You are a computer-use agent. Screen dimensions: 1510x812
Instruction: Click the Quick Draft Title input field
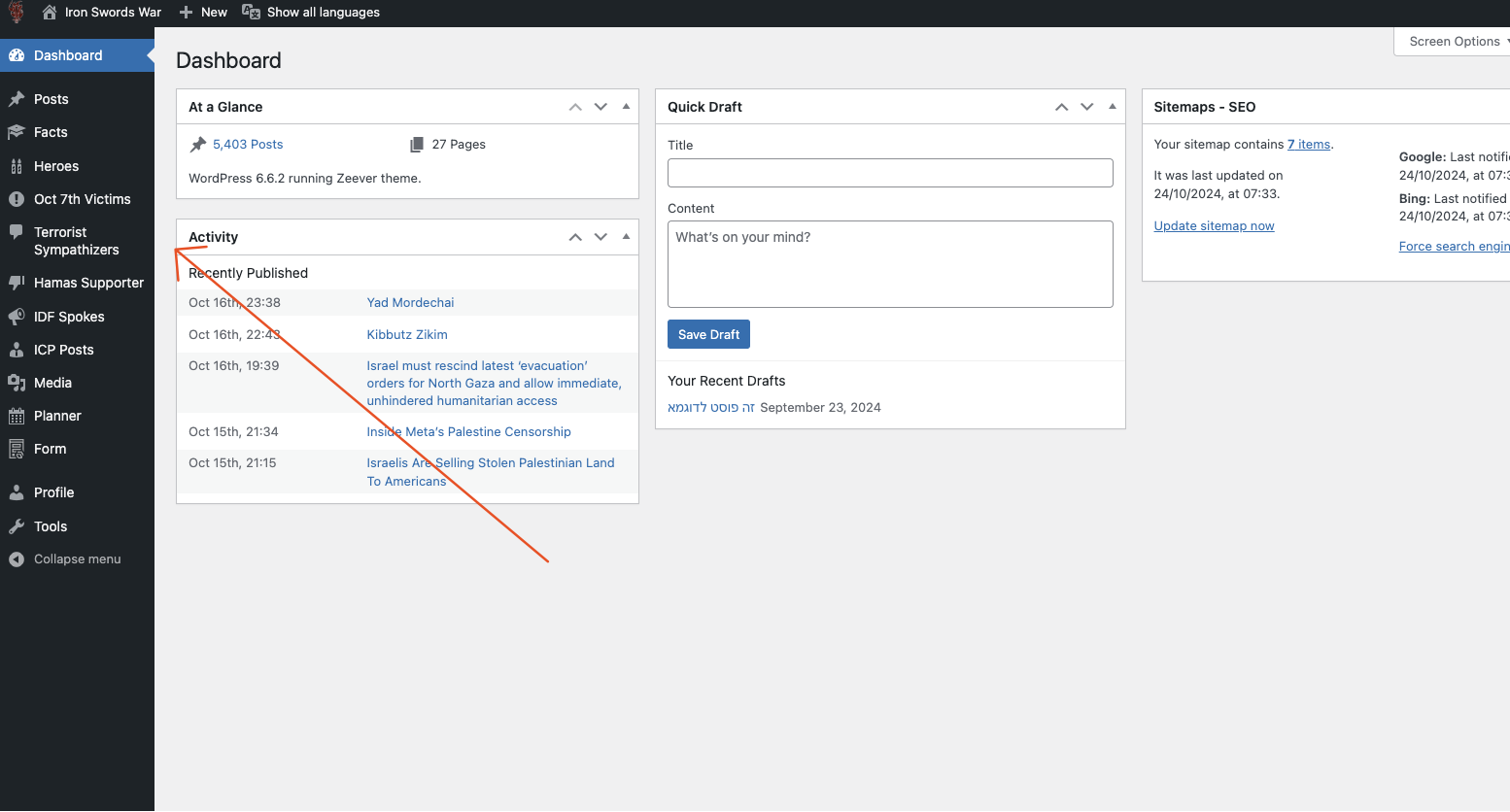pos(889,173)
